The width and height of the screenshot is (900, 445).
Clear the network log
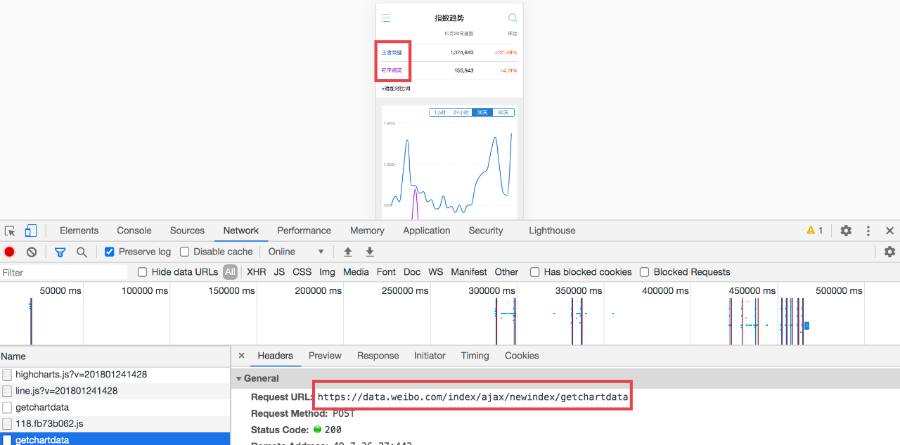tap(32, 252)
